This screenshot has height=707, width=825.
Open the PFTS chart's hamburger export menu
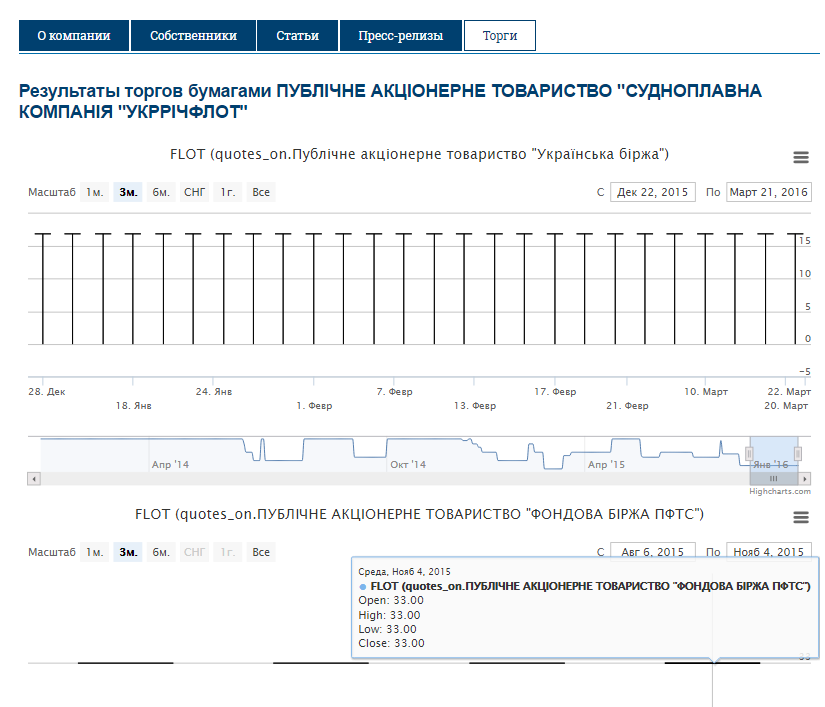(x=801, y=517)
